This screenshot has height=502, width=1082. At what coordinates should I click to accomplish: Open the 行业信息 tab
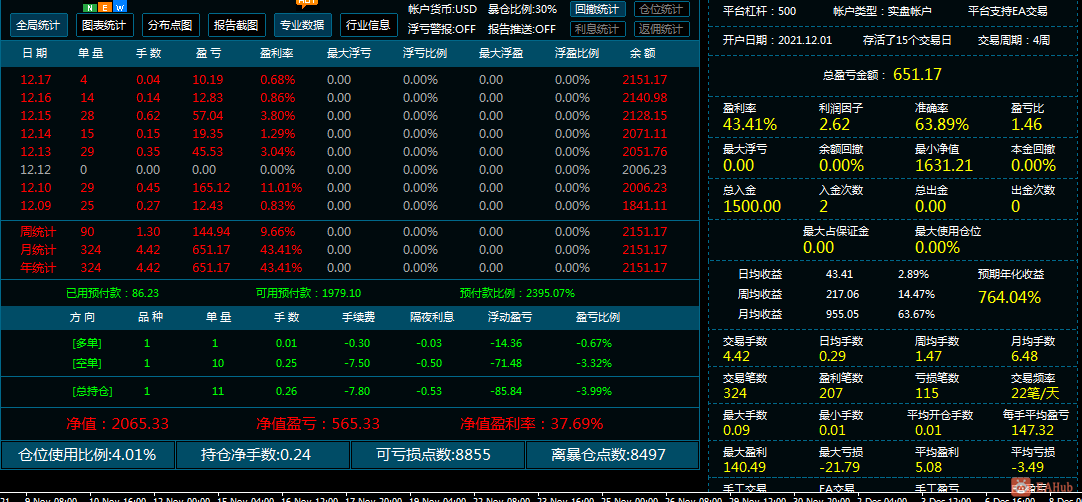(x=368, y=26)
